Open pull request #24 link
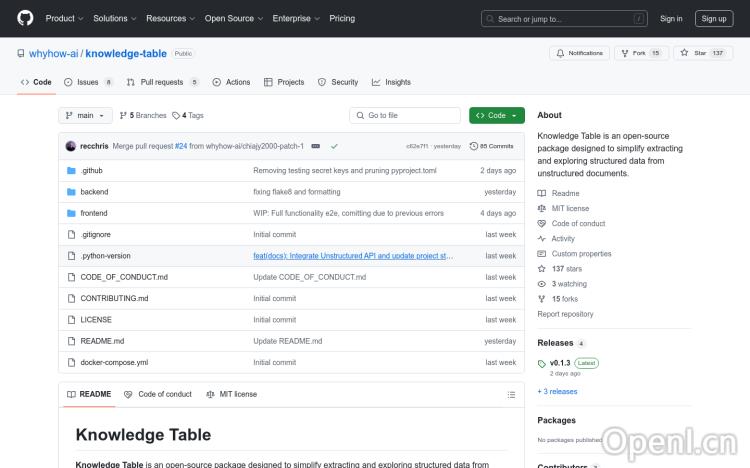This screenshot has height=468, width=750. point(181,146)
